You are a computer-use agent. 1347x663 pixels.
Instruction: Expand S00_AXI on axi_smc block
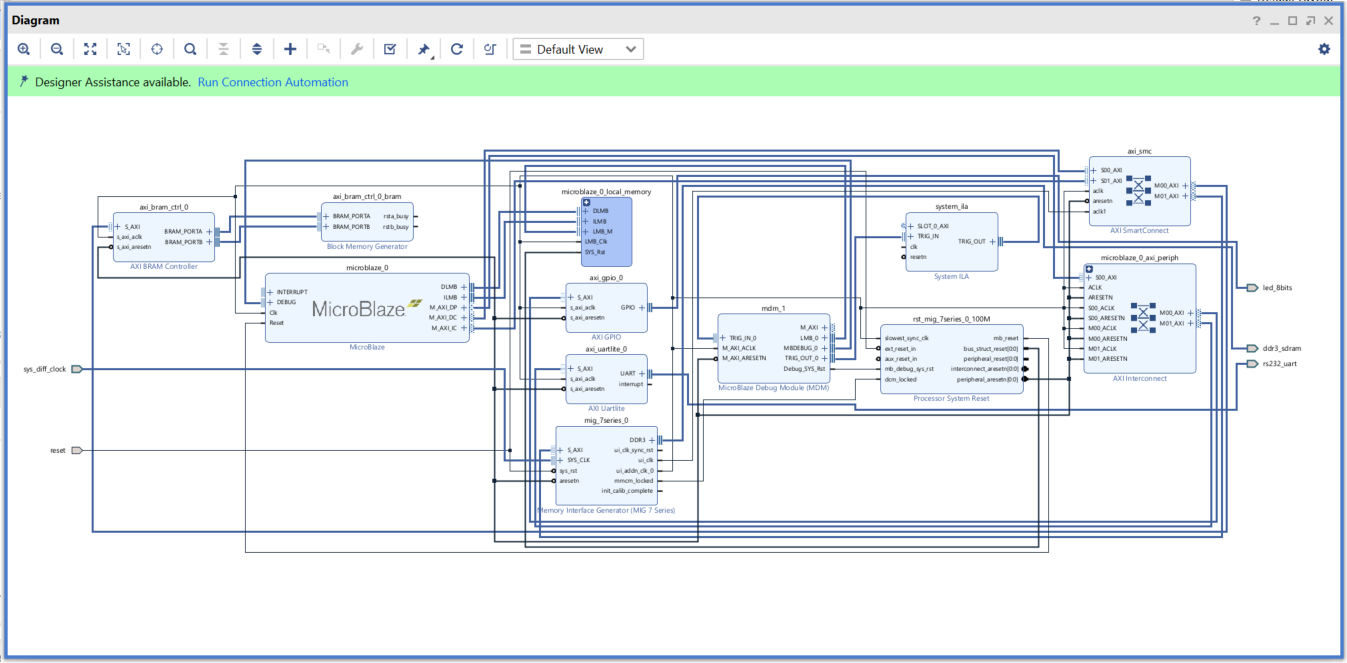(x=1094, y=171)
